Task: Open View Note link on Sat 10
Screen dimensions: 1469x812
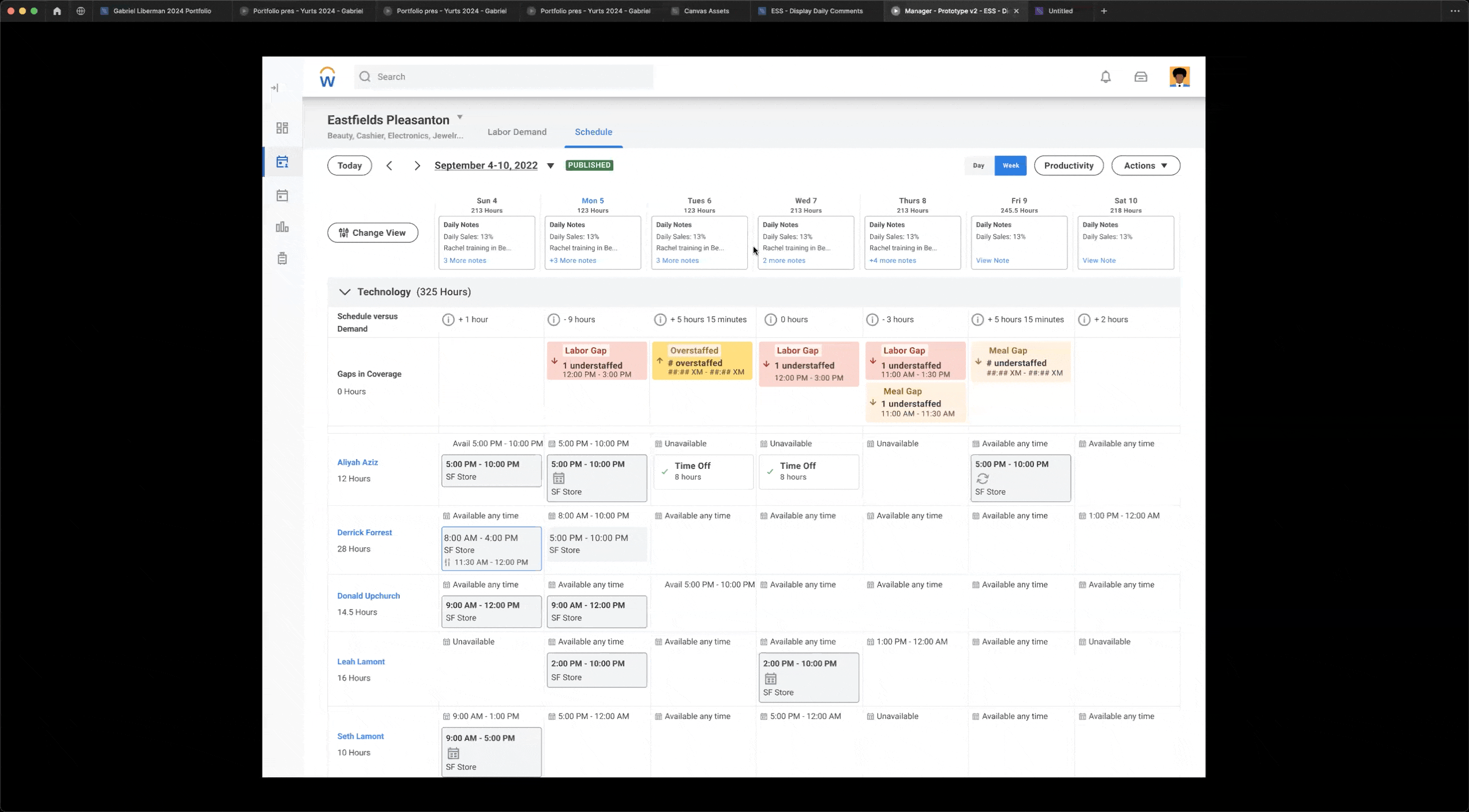Action: point(1099,261)
